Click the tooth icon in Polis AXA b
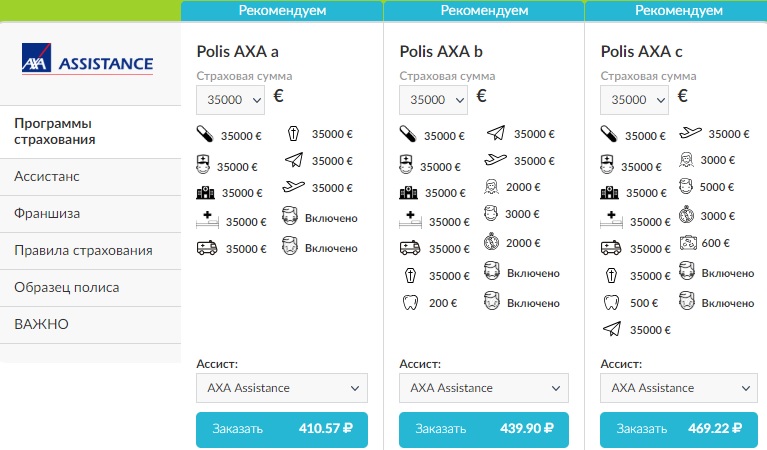This screenshot has height=450, width=767. pyautogui.click(x=408, y=303)
